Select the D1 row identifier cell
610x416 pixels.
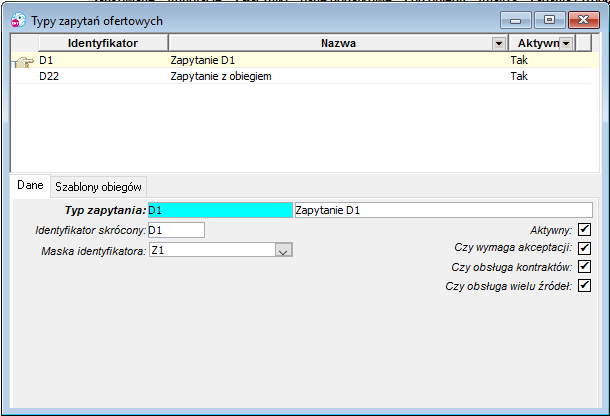[x=46, y=60]
